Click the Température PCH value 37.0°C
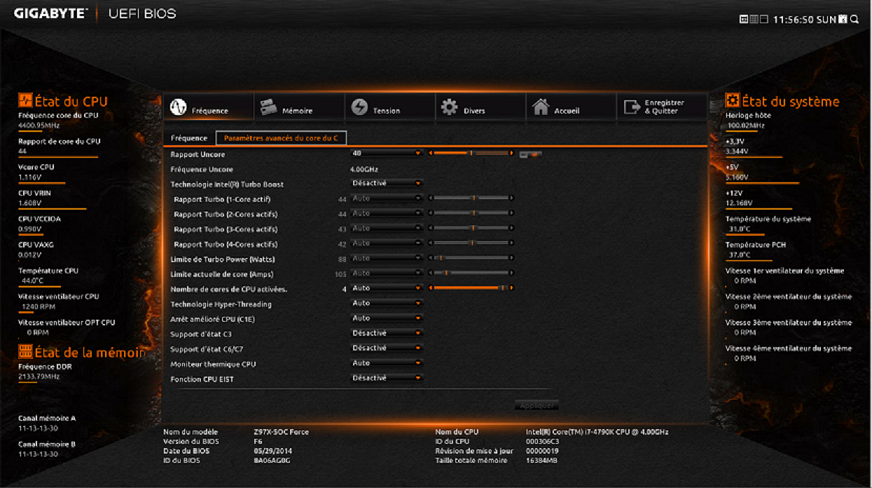Screen dimensions: 872x488 coord(740,255)
